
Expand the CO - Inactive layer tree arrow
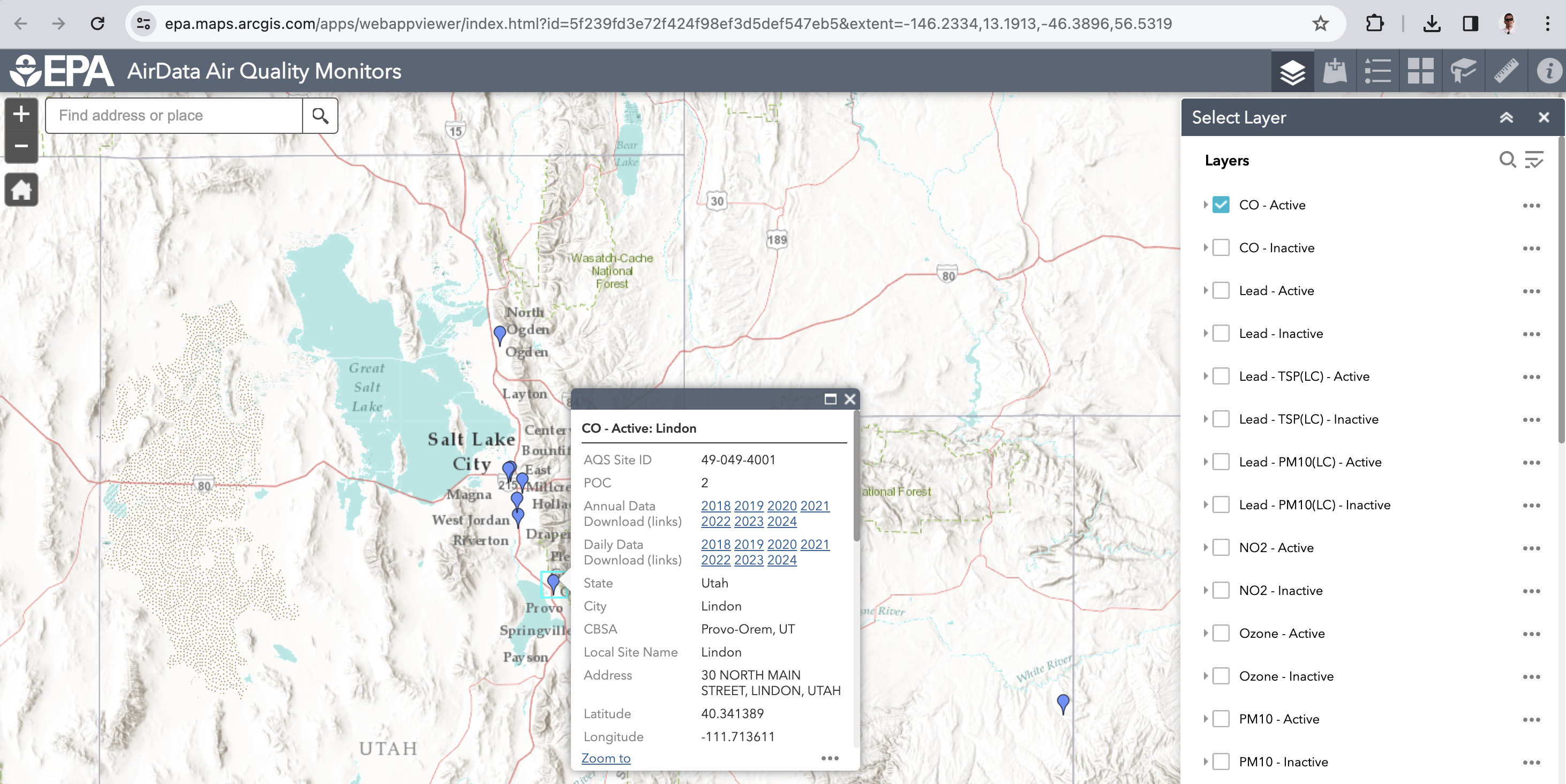[x=1206, y=247]
